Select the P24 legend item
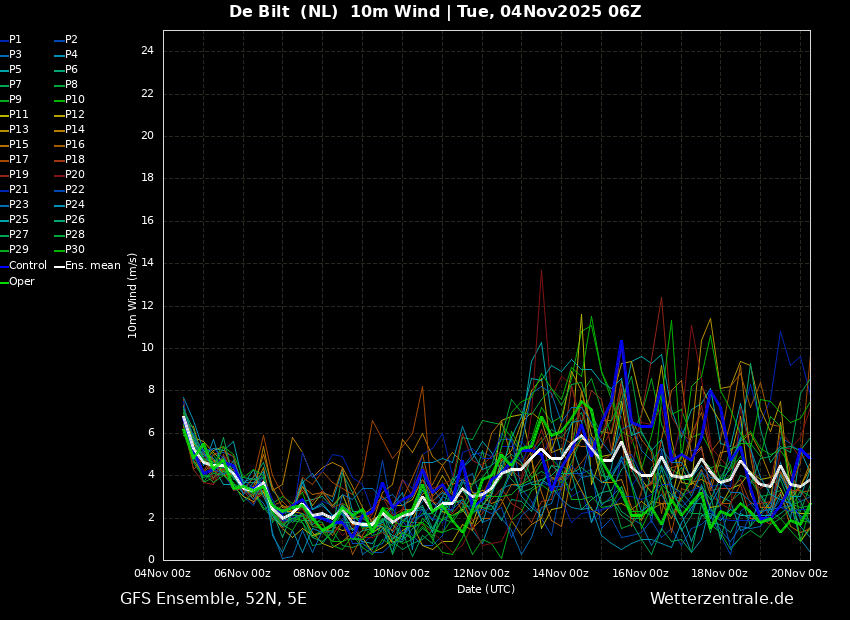 [75, 205]
